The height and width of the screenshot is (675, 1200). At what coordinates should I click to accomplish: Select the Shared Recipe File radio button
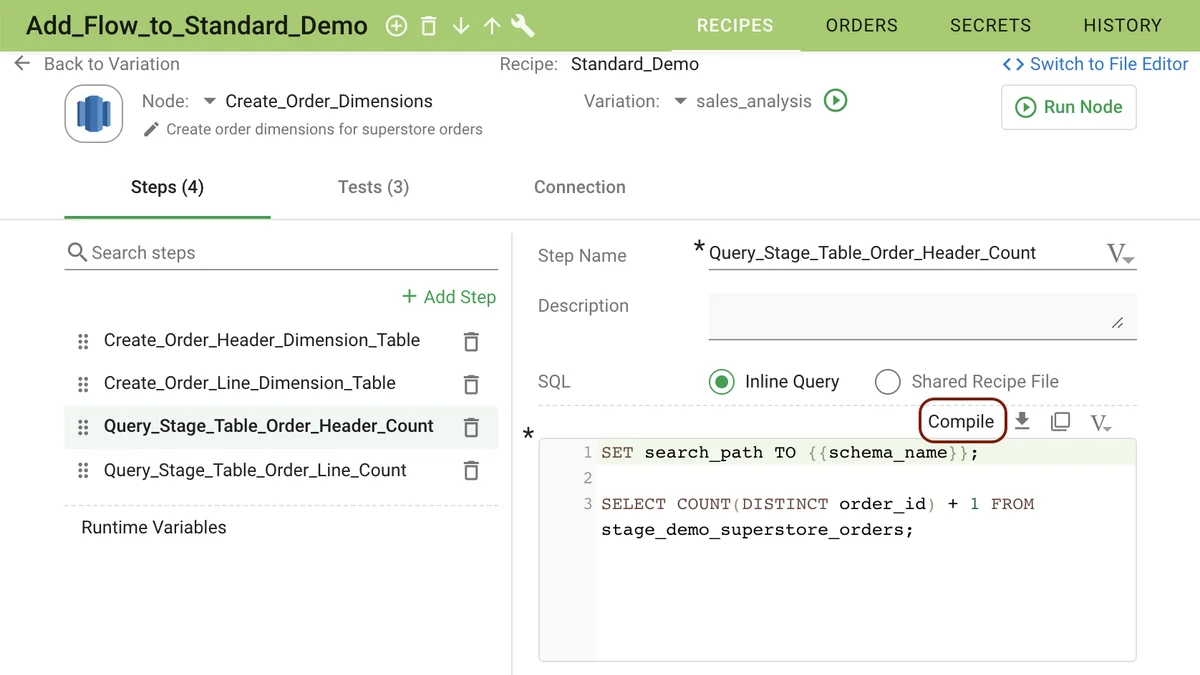point(887,382)
